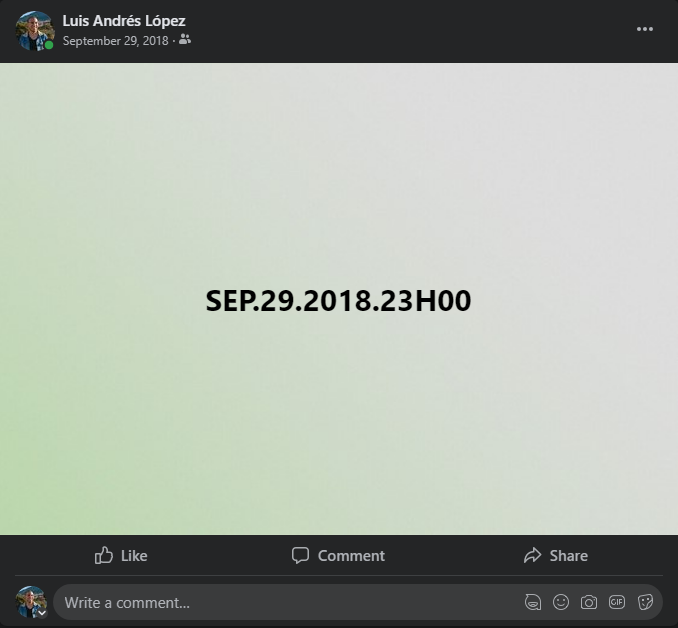Screen dimensions: 678x628
Task: Open the sticker picker in comment box
Action: 645,602
